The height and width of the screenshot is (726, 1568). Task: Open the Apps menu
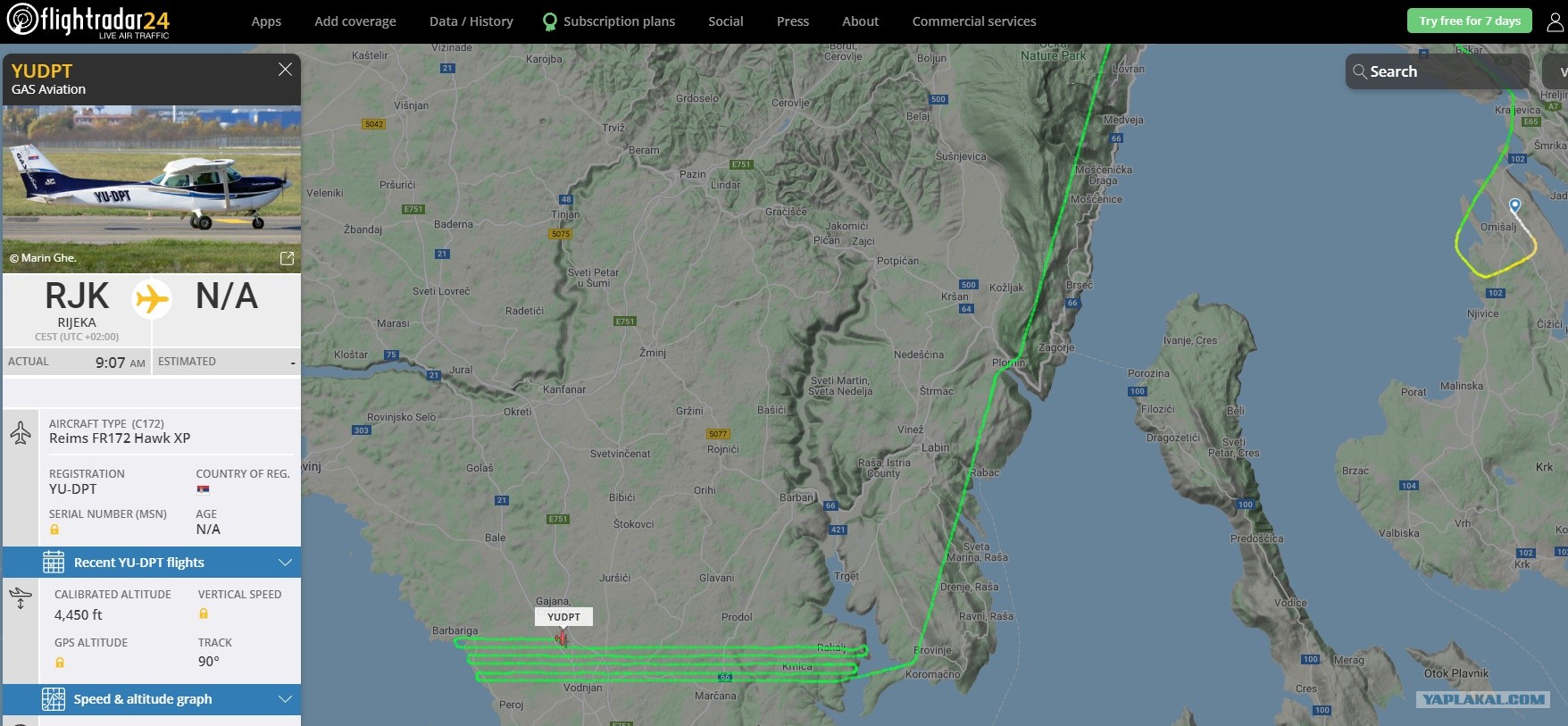coord(266,21)
